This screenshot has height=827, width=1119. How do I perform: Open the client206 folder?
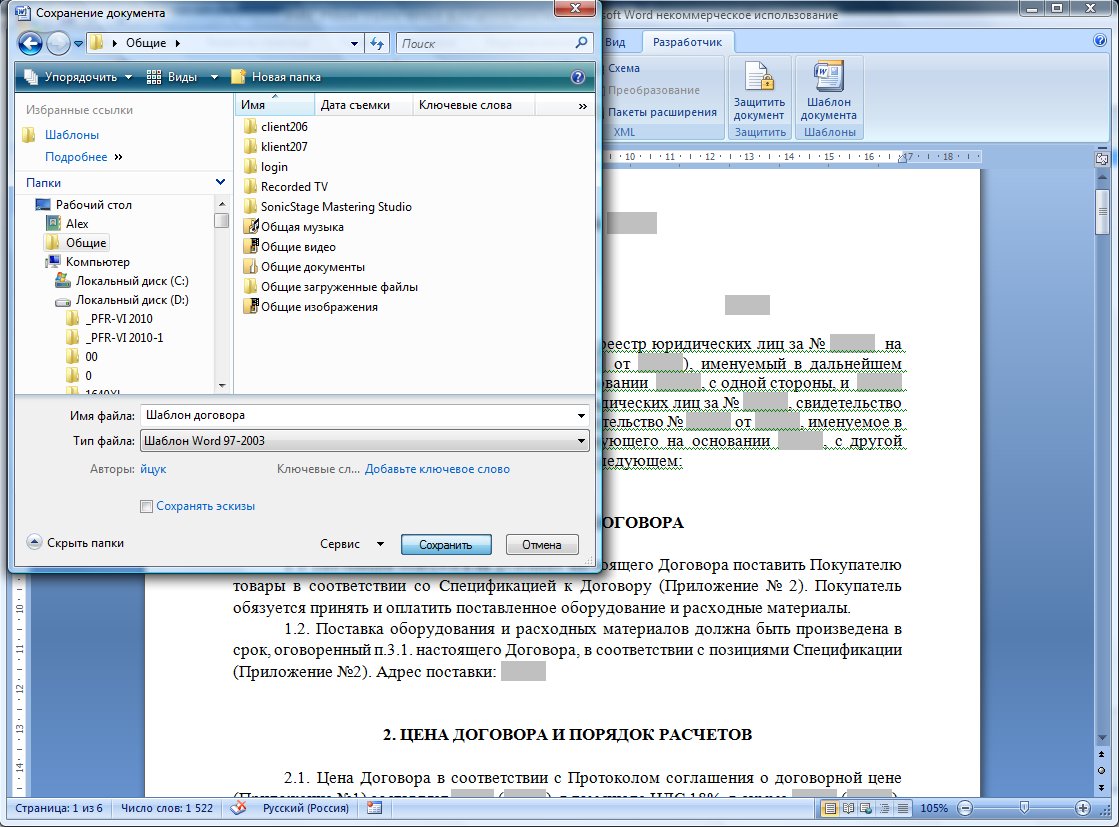tap(284, 127)
